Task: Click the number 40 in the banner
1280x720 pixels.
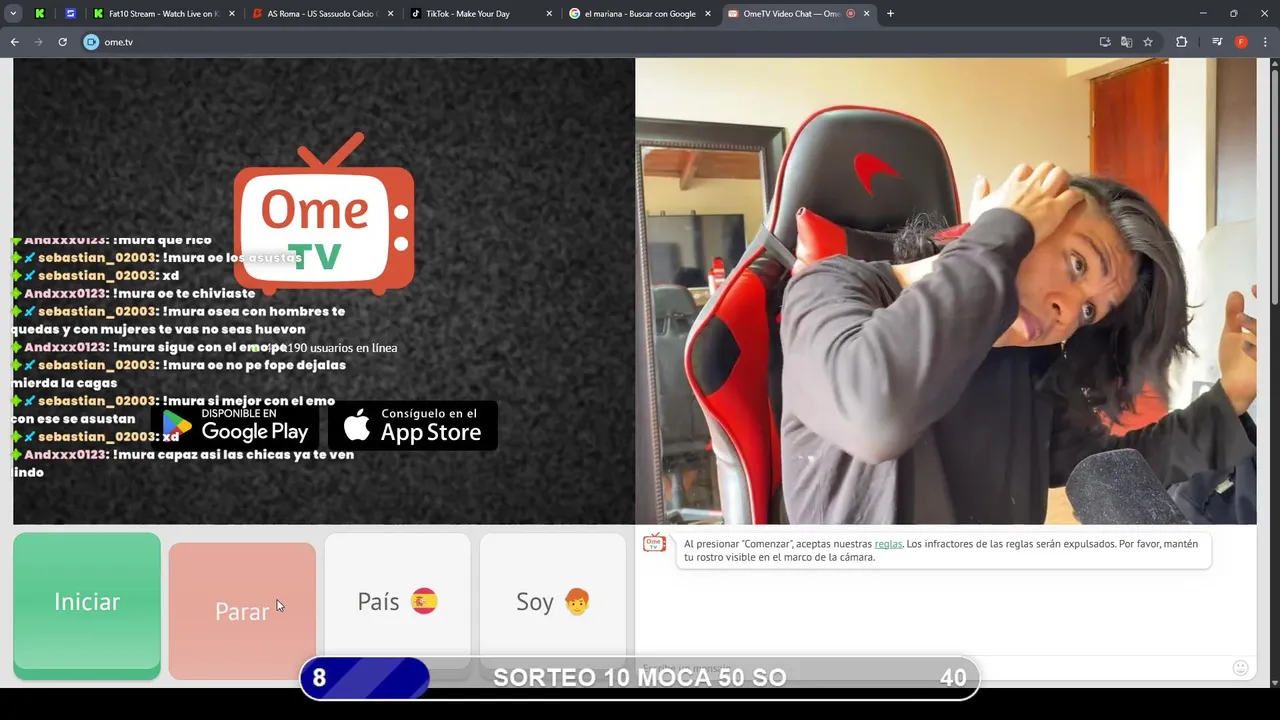Action: pyautogui.click(x=953, y=678)
